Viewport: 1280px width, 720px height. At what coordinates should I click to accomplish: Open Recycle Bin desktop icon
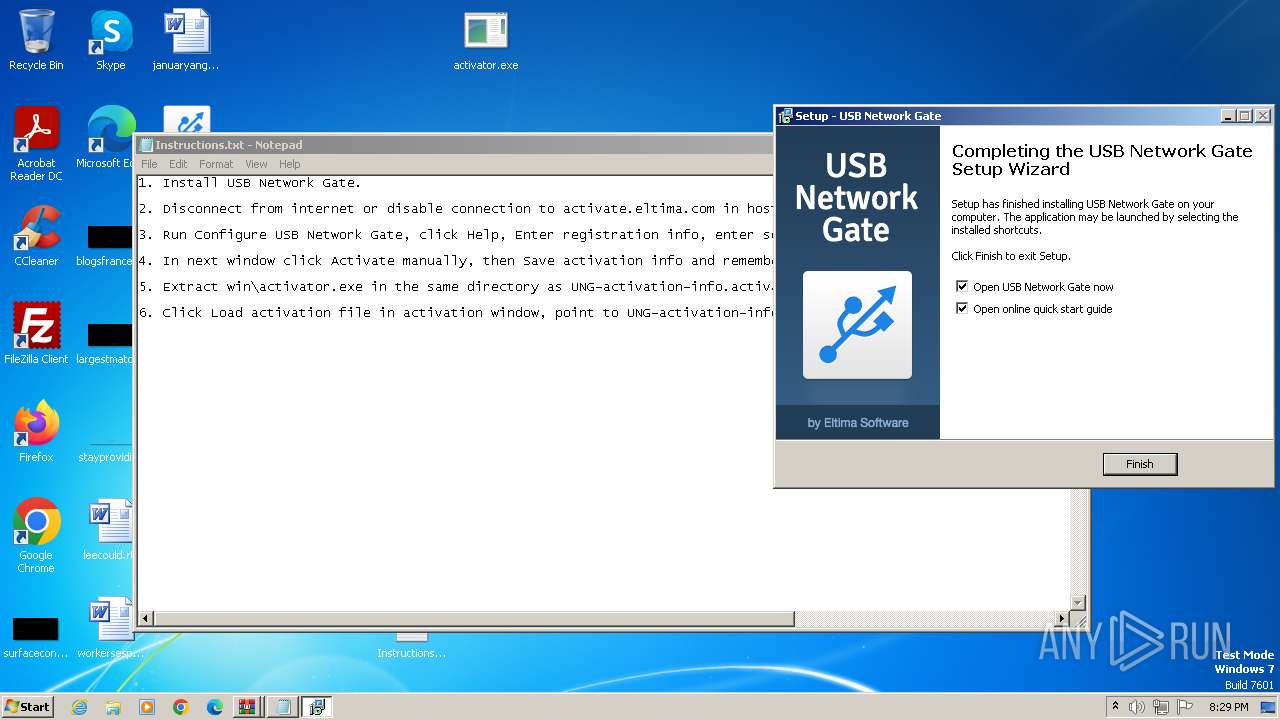click(36, 40)
